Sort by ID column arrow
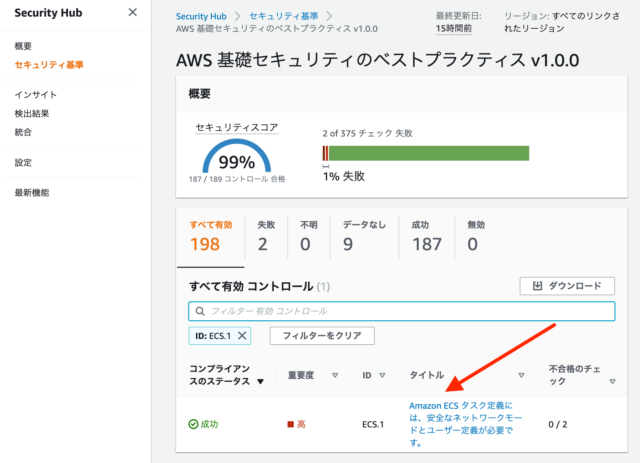640x463 pixels. pos(382,375)
